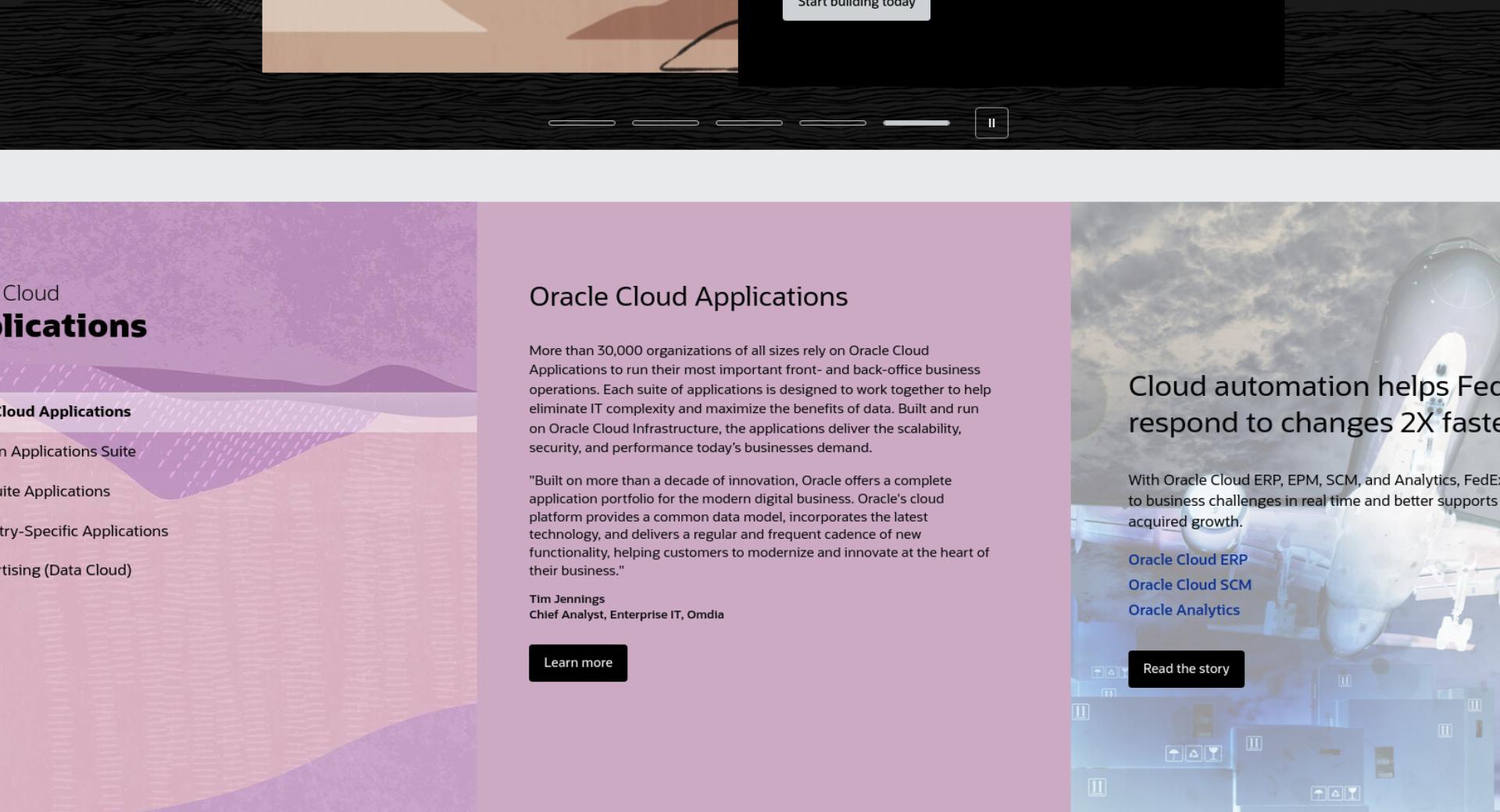Viewport: 1500px width, 812px height.
Task: Open the Applications Suite tab
Action: pyautogui.click(x=238, y=451)
